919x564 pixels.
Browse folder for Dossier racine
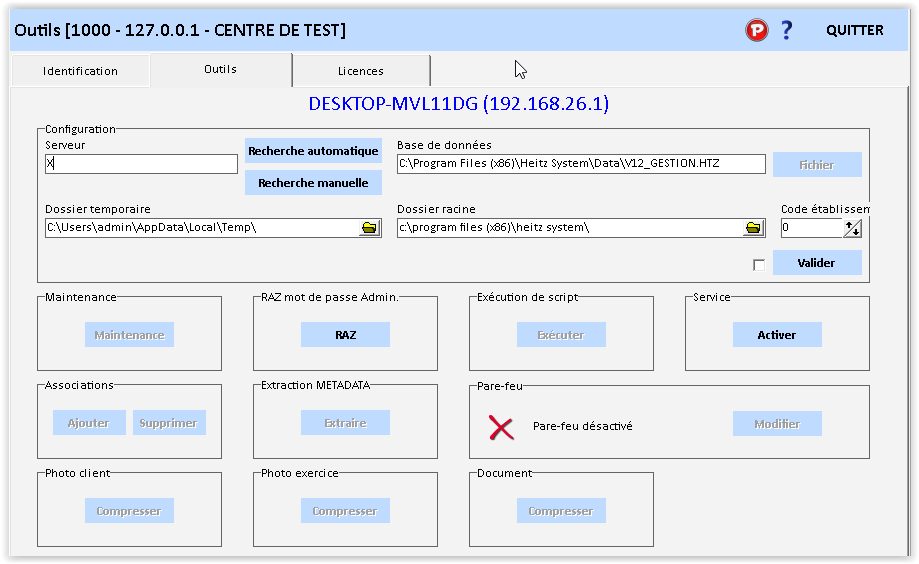pos(754,228)
